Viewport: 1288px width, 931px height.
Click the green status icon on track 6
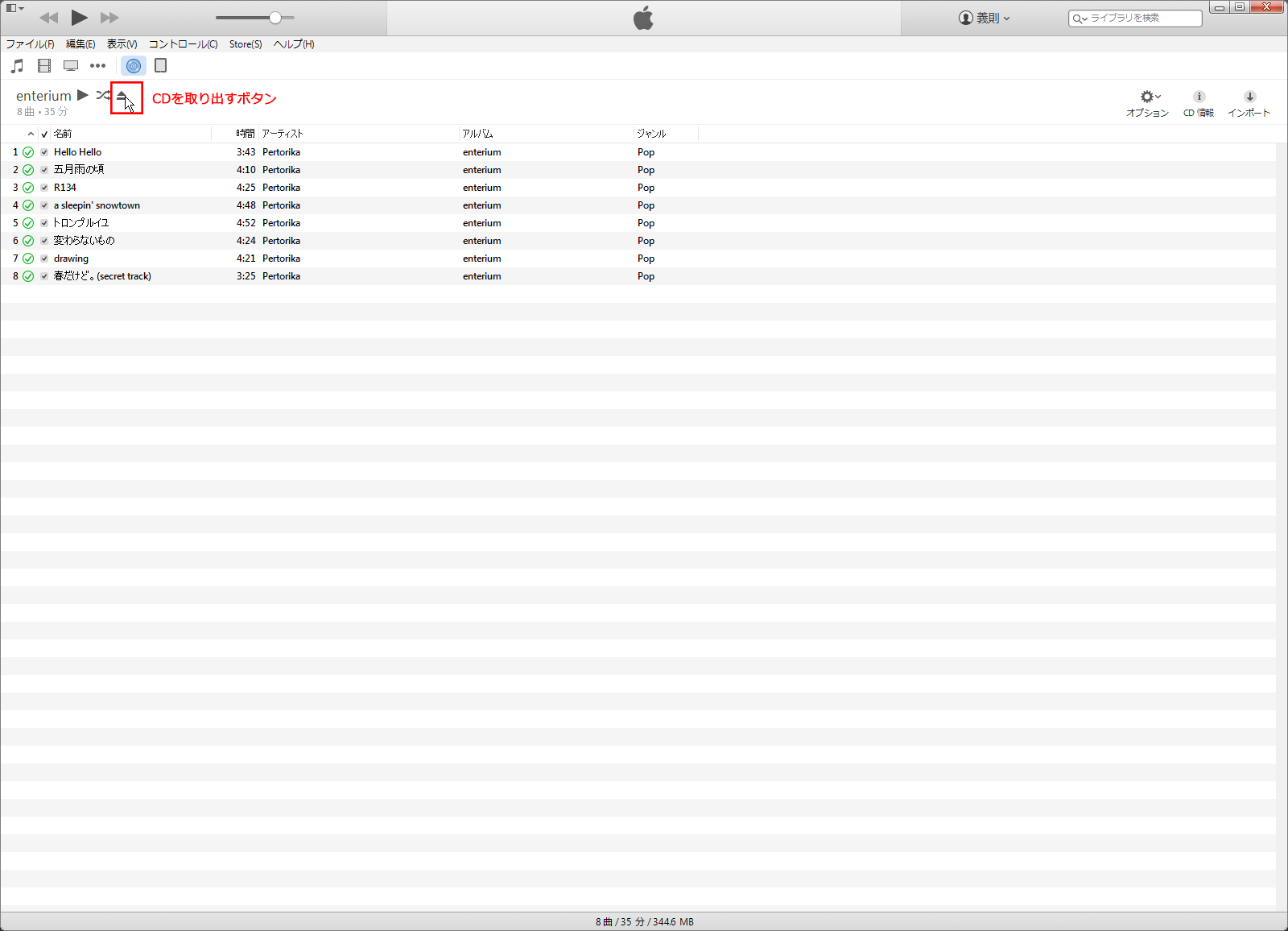tap(28, 241)
